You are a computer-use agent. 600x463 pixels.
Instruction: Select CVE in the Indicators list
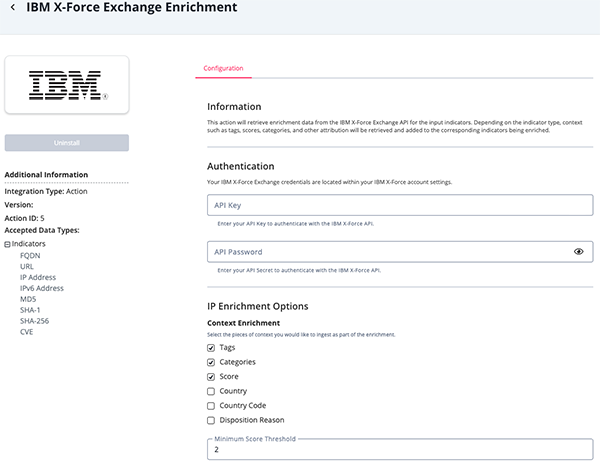(x=26, y=332)
